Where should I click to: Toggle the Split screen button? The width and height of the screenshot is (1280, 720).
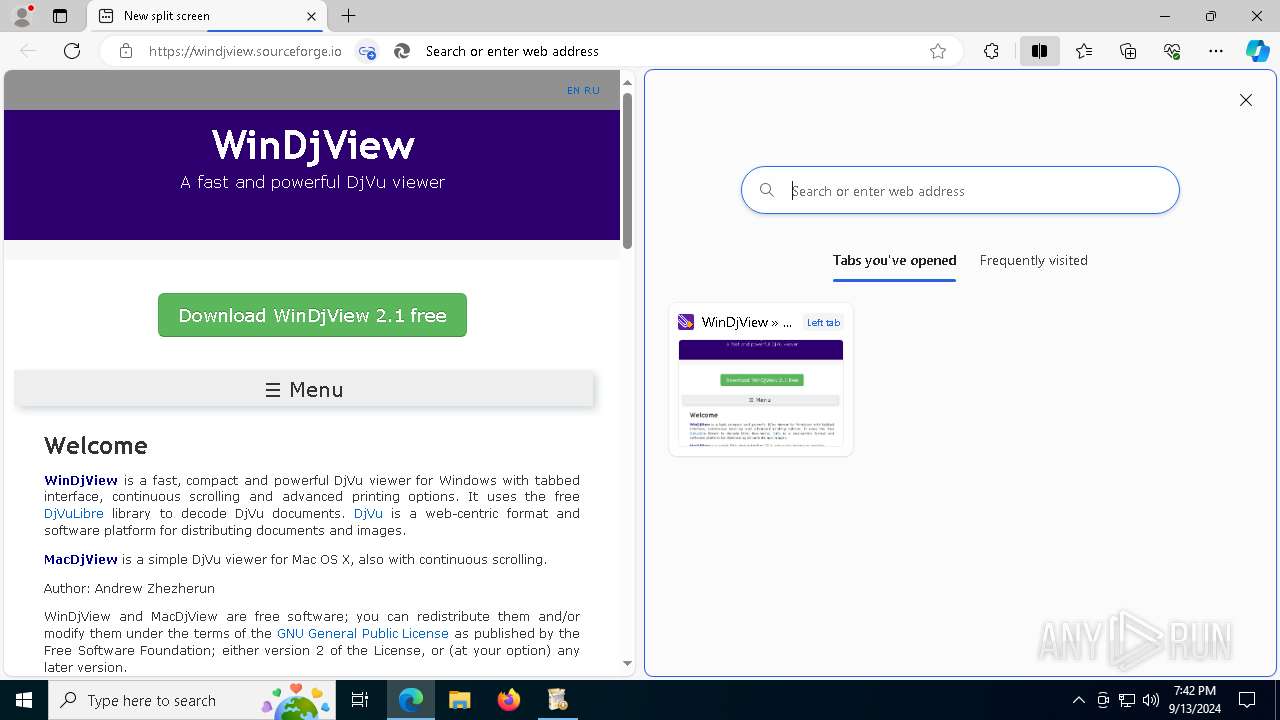pos(1039,51)
